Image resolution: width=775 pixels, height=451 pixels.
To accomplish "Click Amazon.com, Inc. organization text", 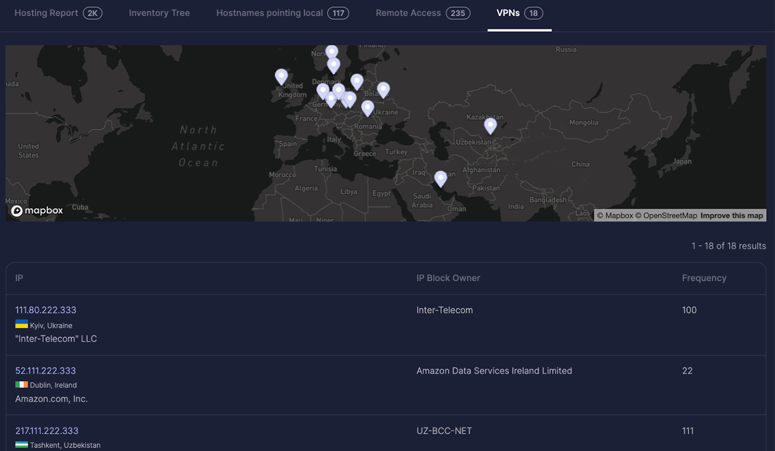I will pos(51,399).
